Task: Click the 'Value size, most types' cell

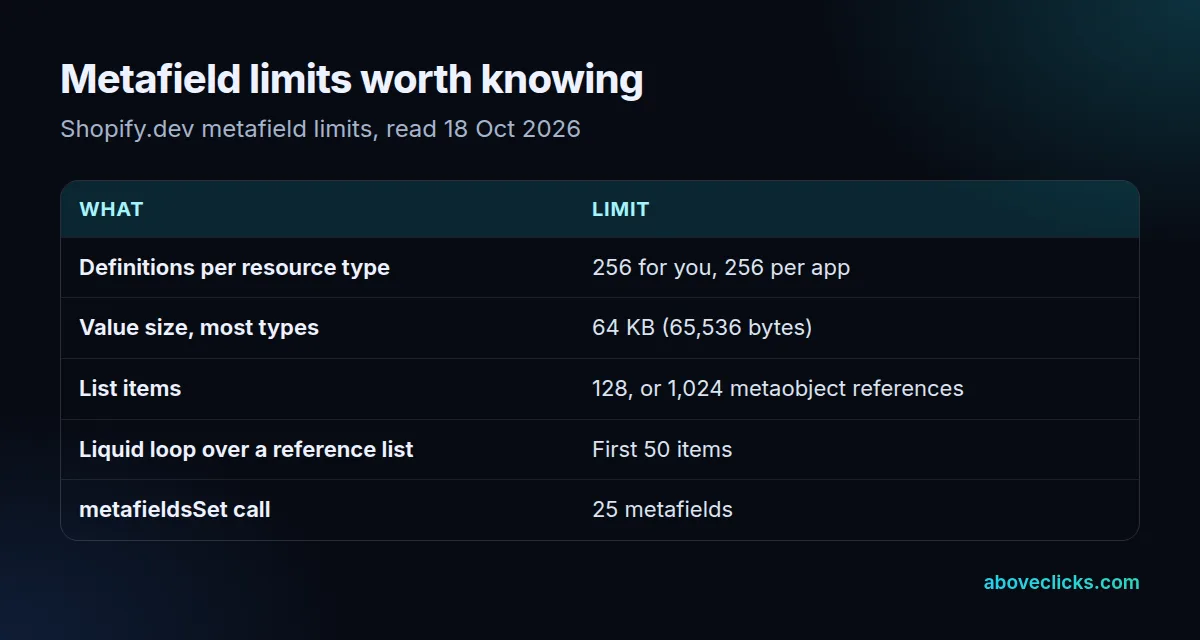Action: pos(199,328)
